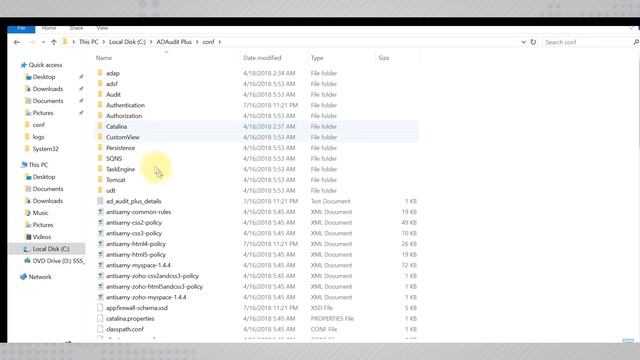Viewport: 640px width, 360px height.
Task: Expand chevron after conf breadcrumb
Action: (x=220, y=42)
